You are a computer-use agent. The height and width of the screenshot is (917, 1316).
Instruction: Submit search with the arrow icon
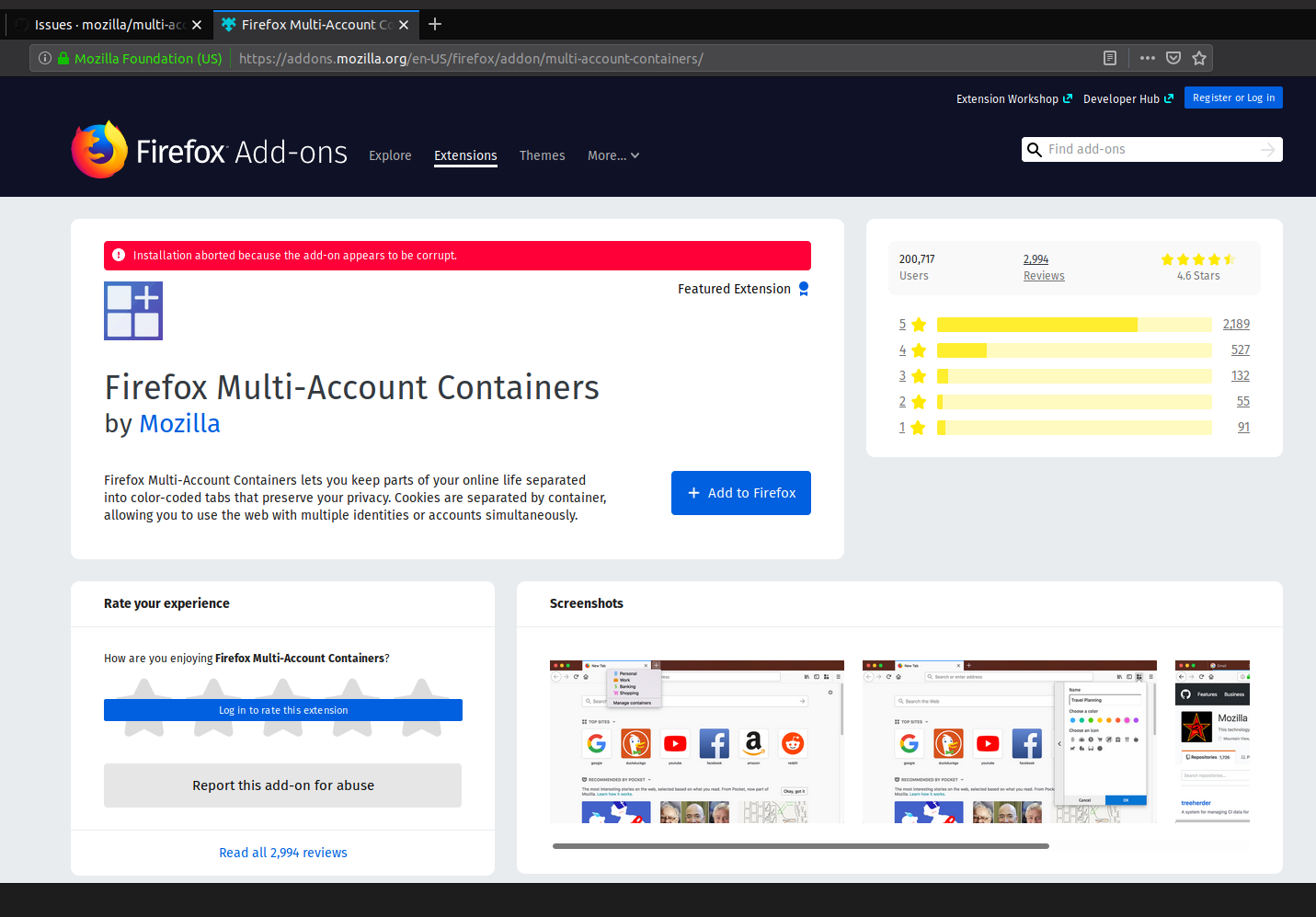(1268, 149)
